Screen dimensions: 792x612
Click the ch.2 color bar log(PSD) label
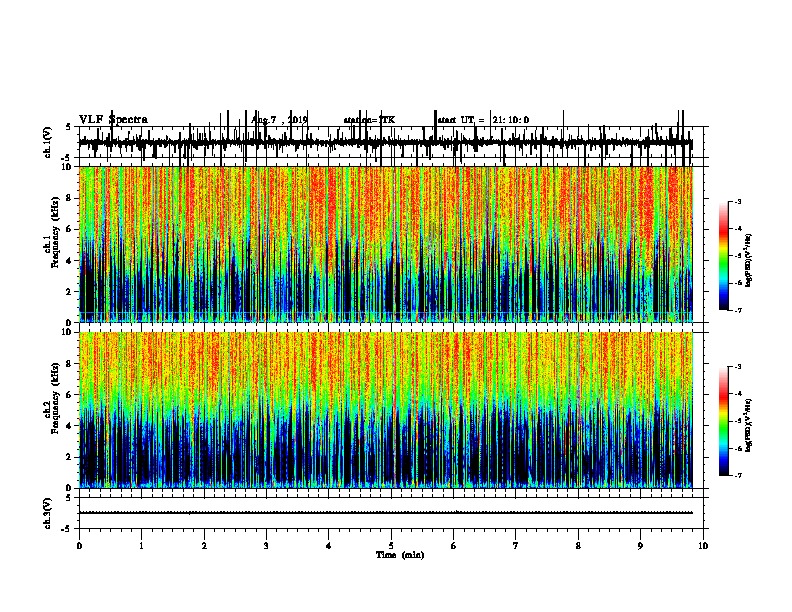tap(749, 425)
